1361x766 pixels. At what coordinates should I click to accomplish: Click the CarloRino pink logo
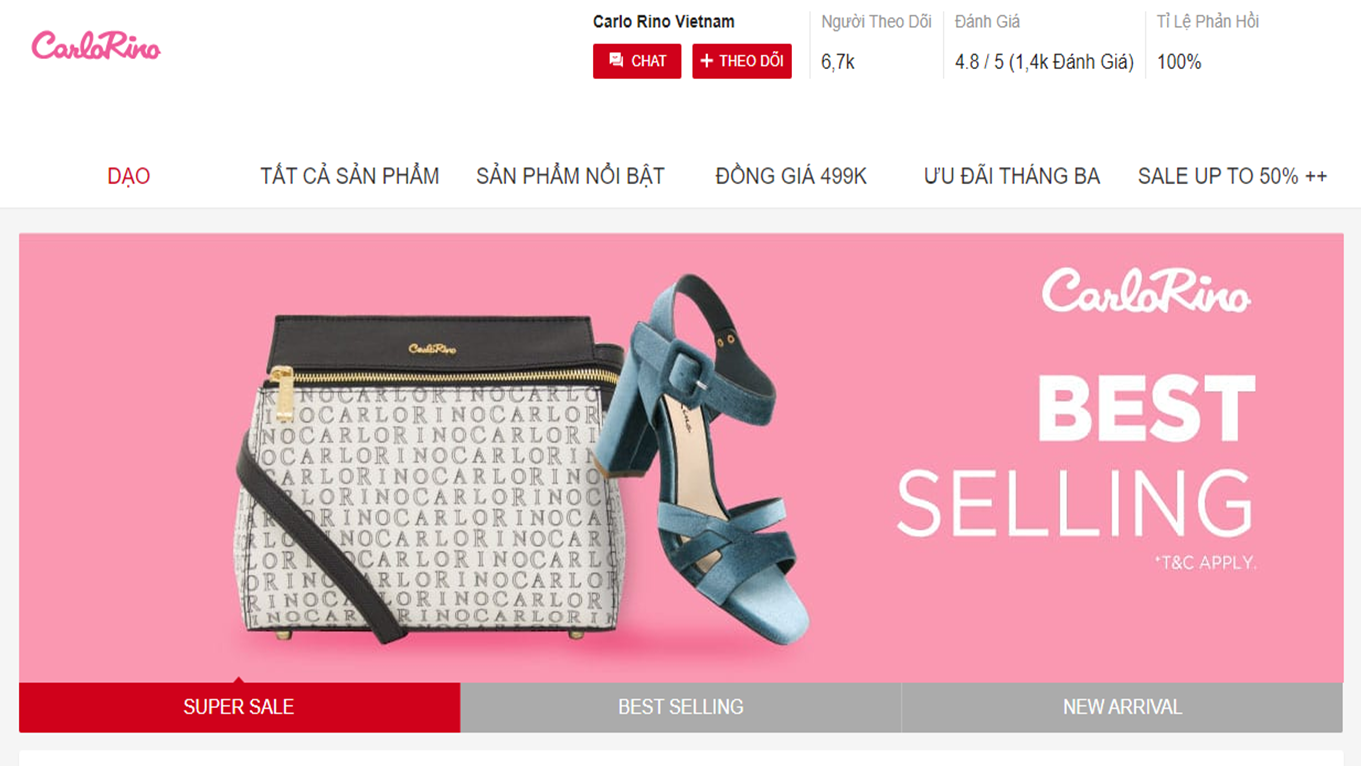click(96, 46)
